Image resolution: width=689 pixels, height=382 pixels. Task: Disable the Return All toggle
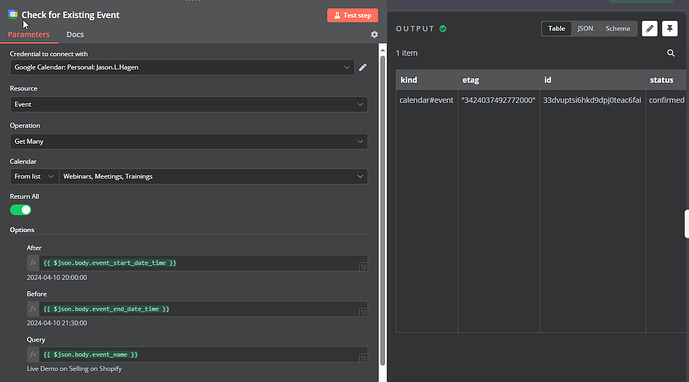21,210
